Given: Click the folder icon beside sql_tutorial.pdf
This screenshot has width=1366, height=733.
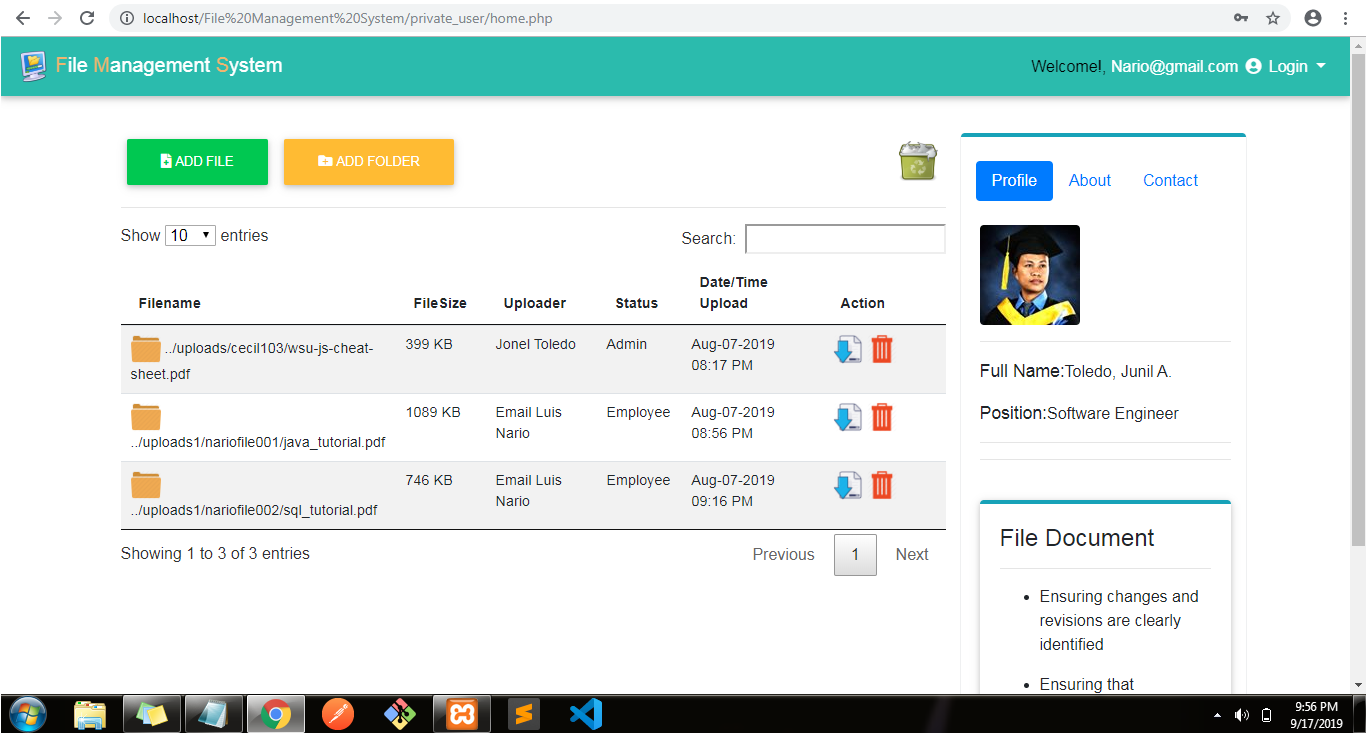Looking at the screenshot, I should tap(145, 482).
